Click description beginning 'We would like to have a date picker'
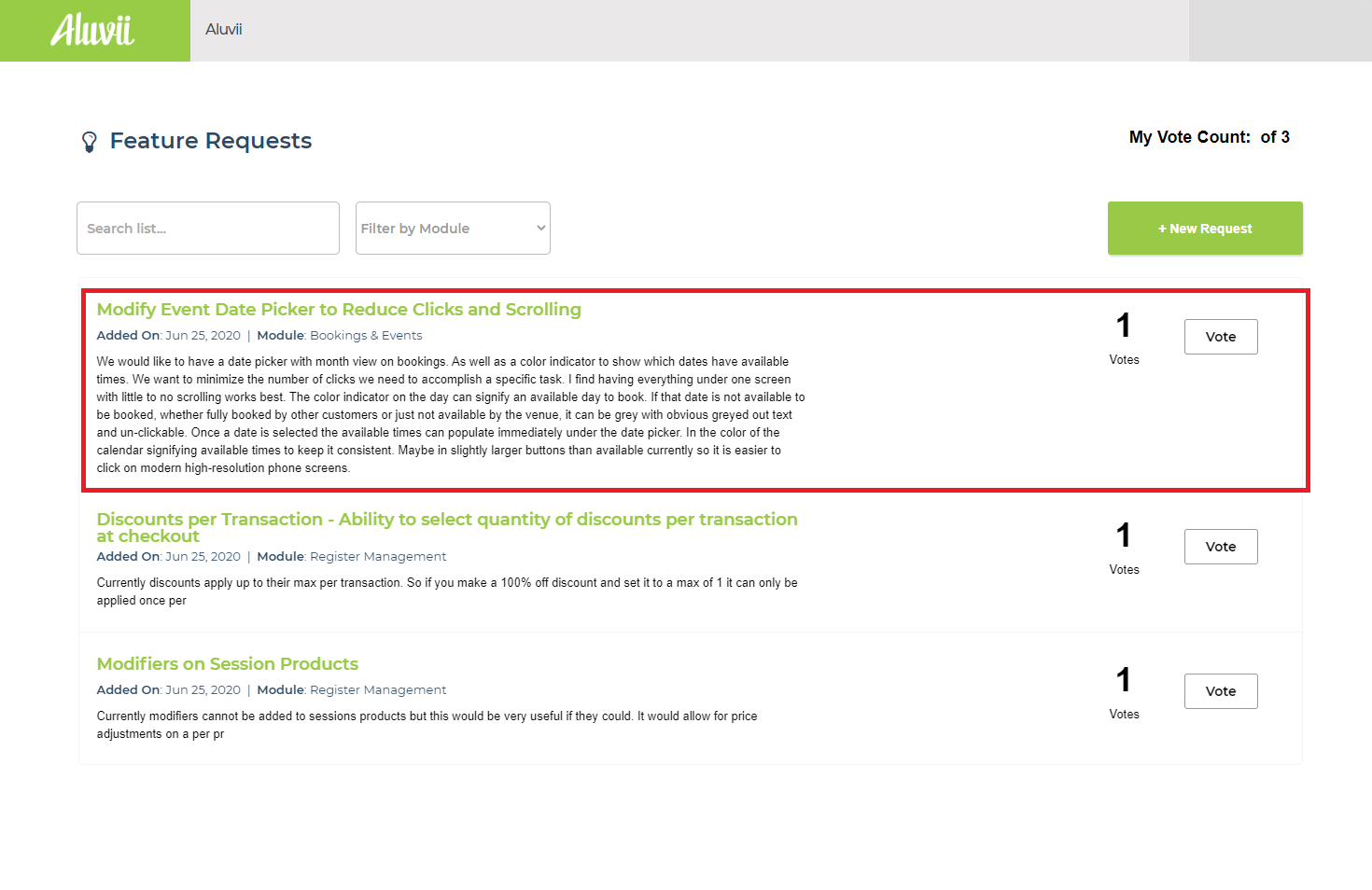 click(451, 415)
